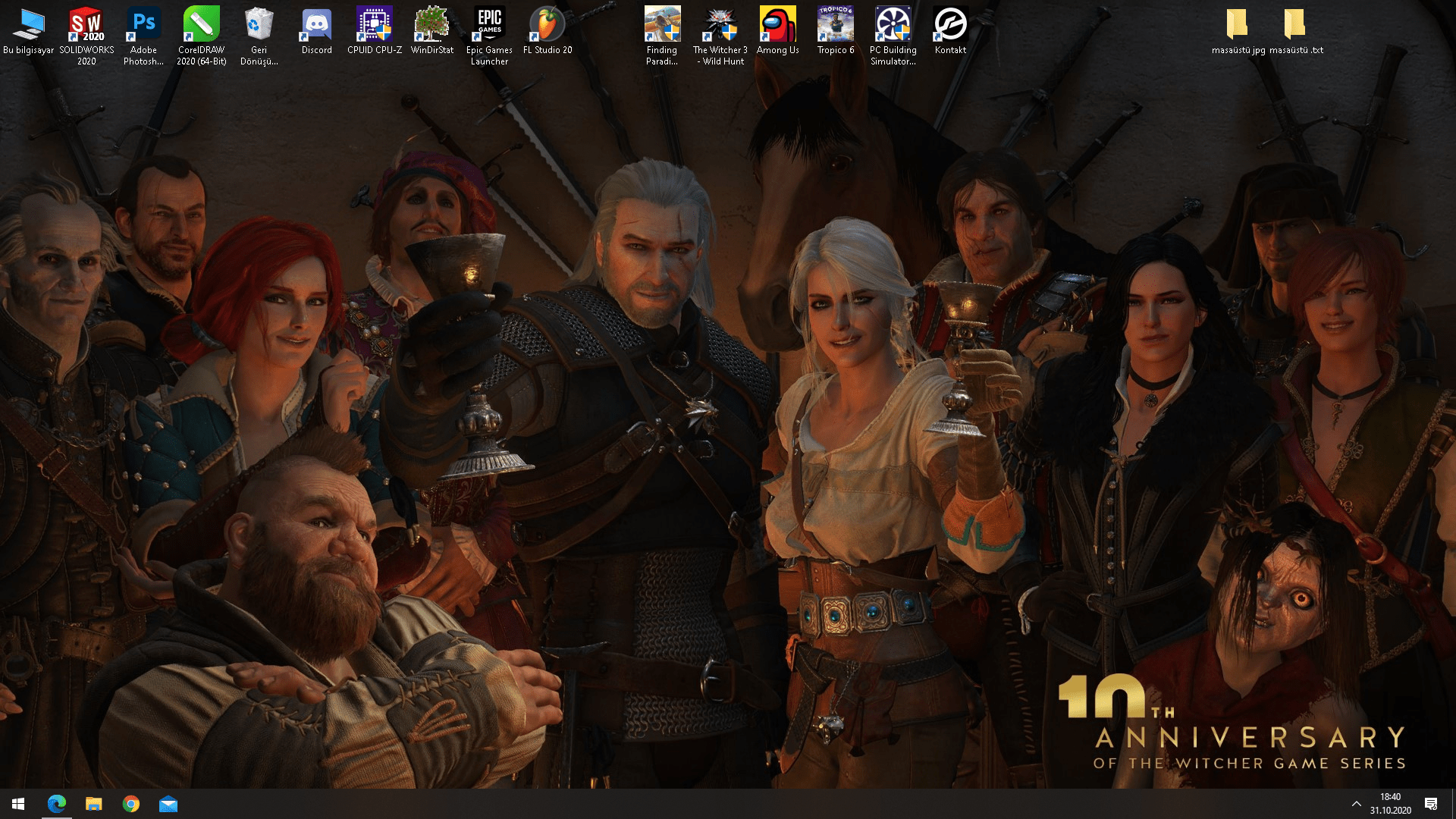Select the CorelDRAW 2020 desktop icon
This screenshot has width=1456, height=819.
click(201, 25)
